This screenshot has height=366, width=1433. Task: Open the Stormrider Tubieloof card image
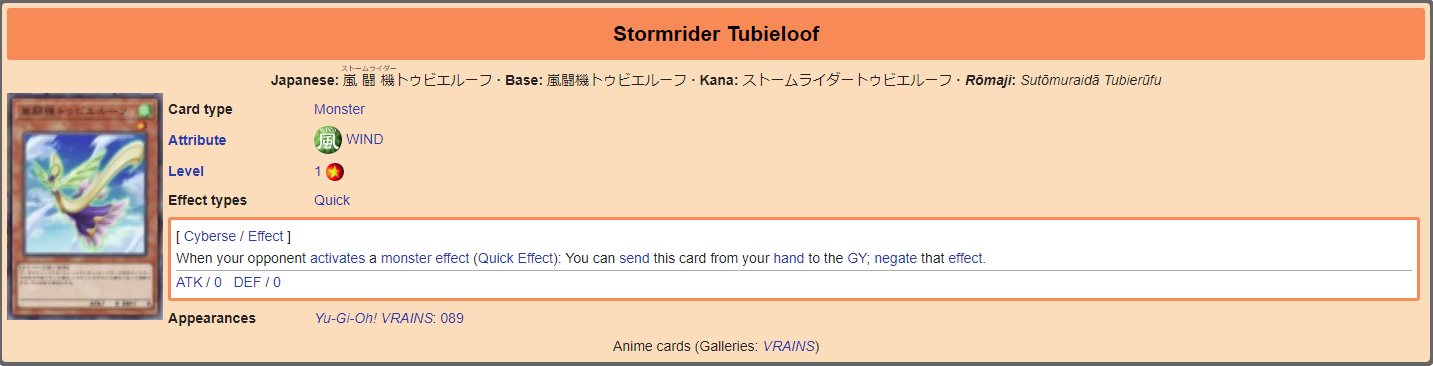click(85, 207)
